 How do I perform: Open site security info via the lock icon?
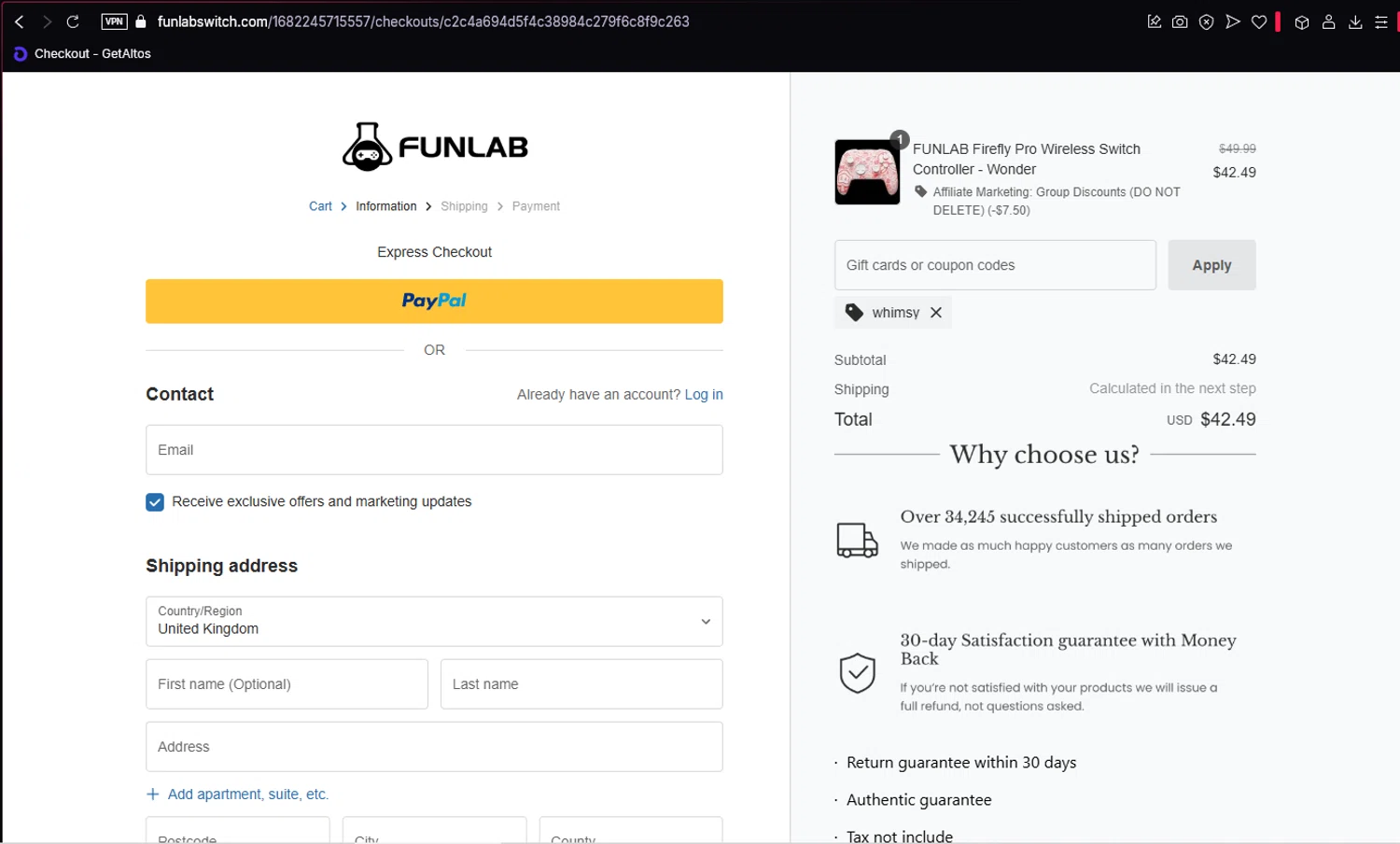point(141,21)
